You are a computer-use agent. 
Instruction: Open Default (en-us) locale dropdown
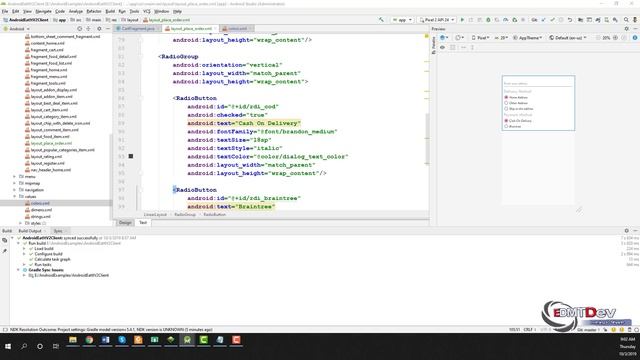[x=568, y=38]
